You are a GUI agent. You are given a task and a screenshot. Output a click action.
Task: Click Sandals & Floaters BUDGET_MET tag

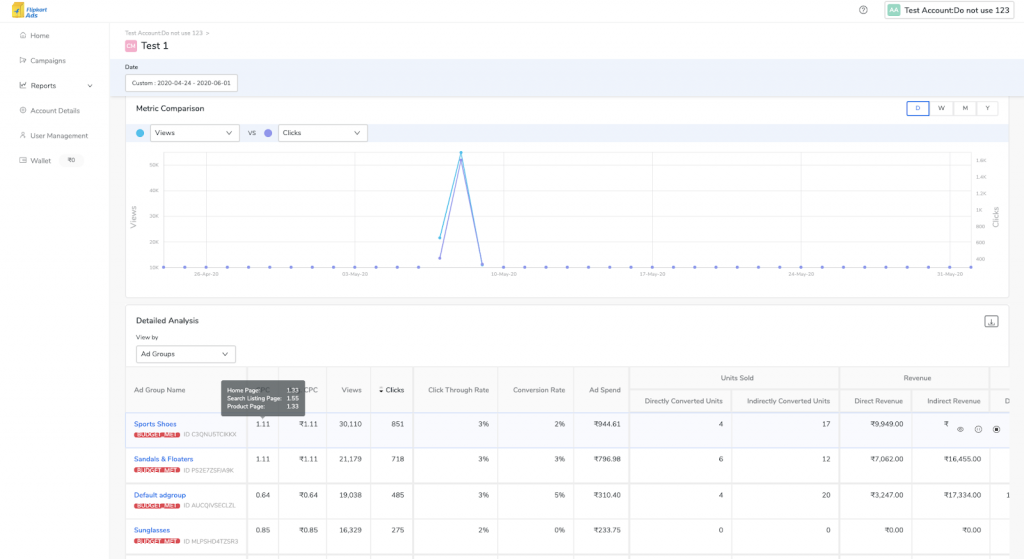[x=157, y=470]
